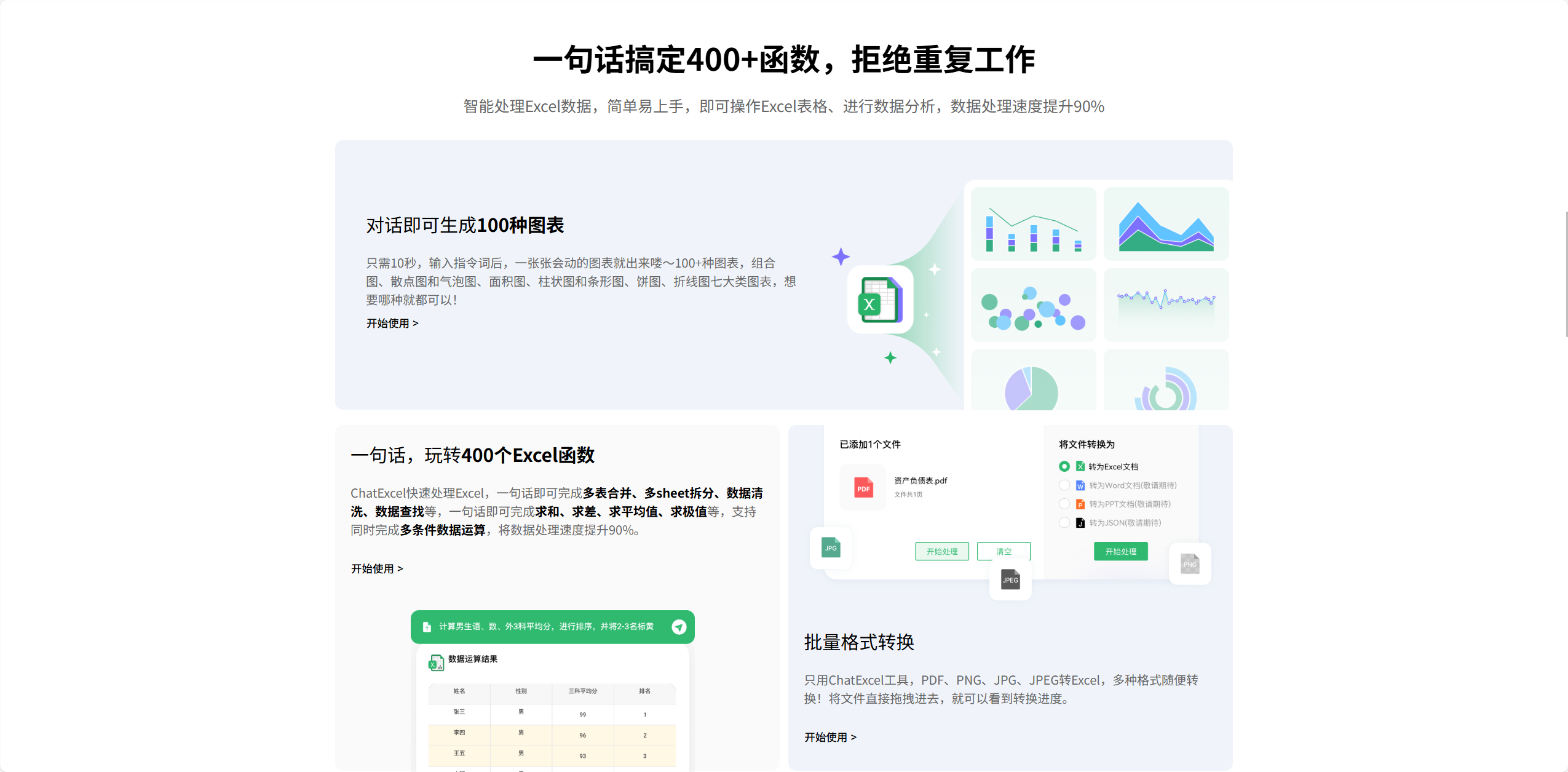Click PPT icon next to 转为PPT文档
This screenshot has width=1568, height=772.
(1080, 504)
